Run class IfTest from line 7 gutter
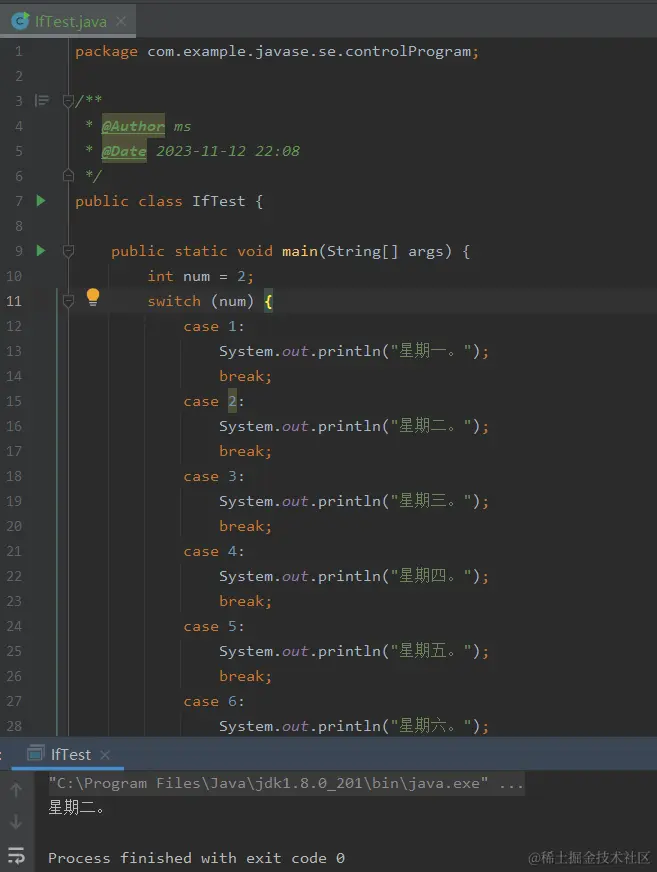Viewport: 657px width, 872px height. tap(41, 200)
